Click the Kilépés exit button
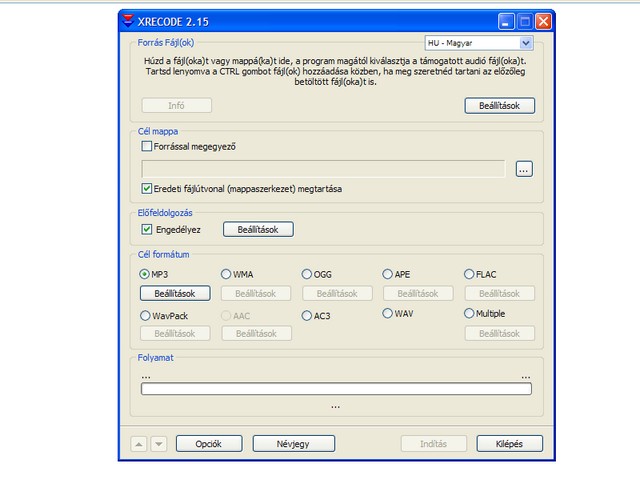This screenshot has height=480, width=640. (509, 443)
